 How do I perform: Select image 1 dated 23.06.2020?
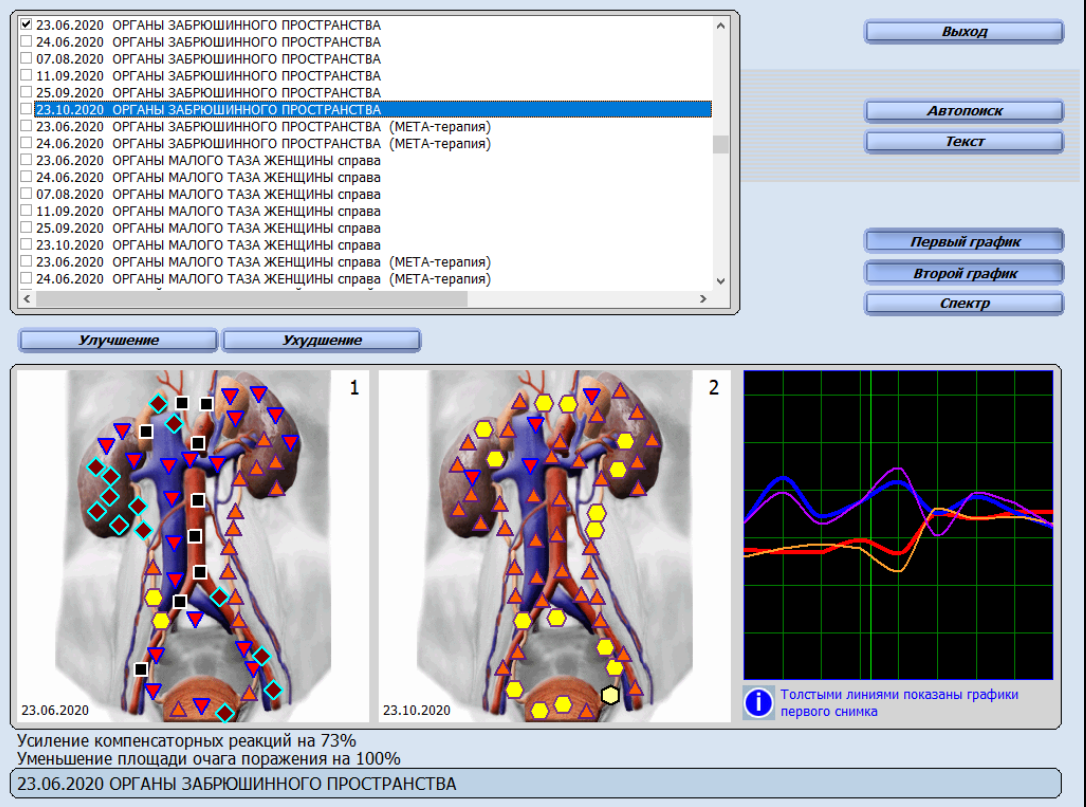[x=193, y=546]
